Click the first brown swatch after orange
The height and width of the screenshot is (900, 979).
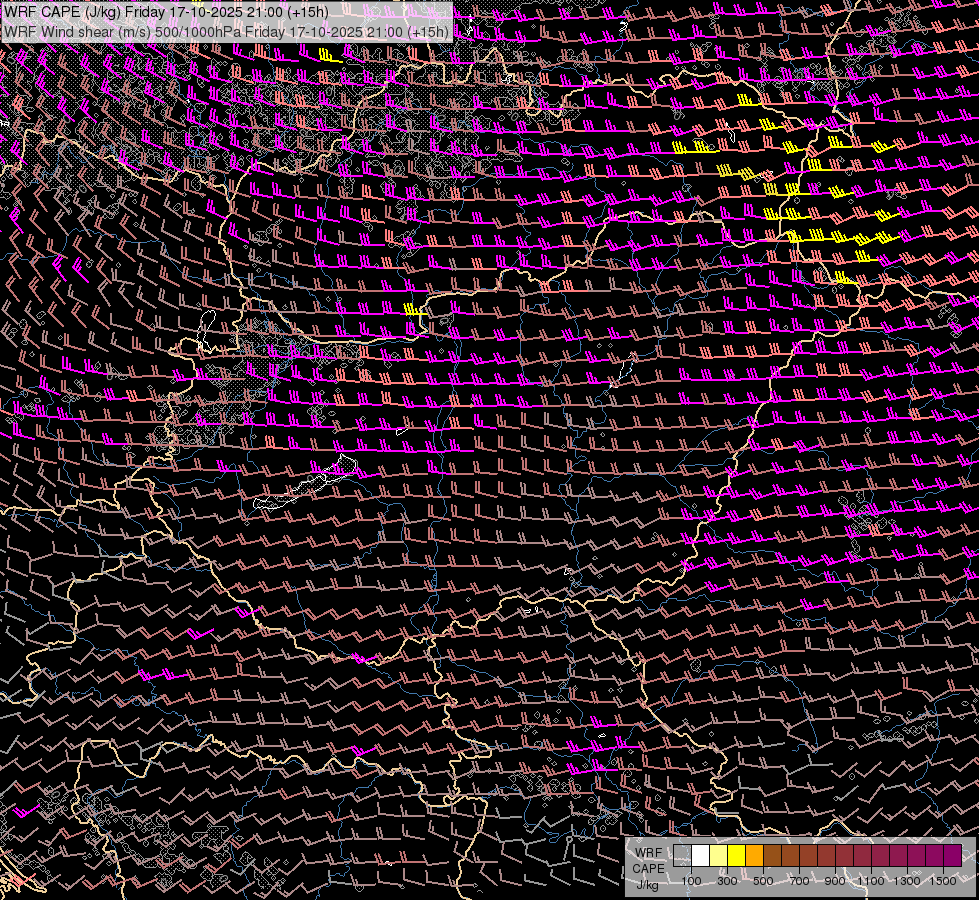pyautogui.click(x=772, y=855)
